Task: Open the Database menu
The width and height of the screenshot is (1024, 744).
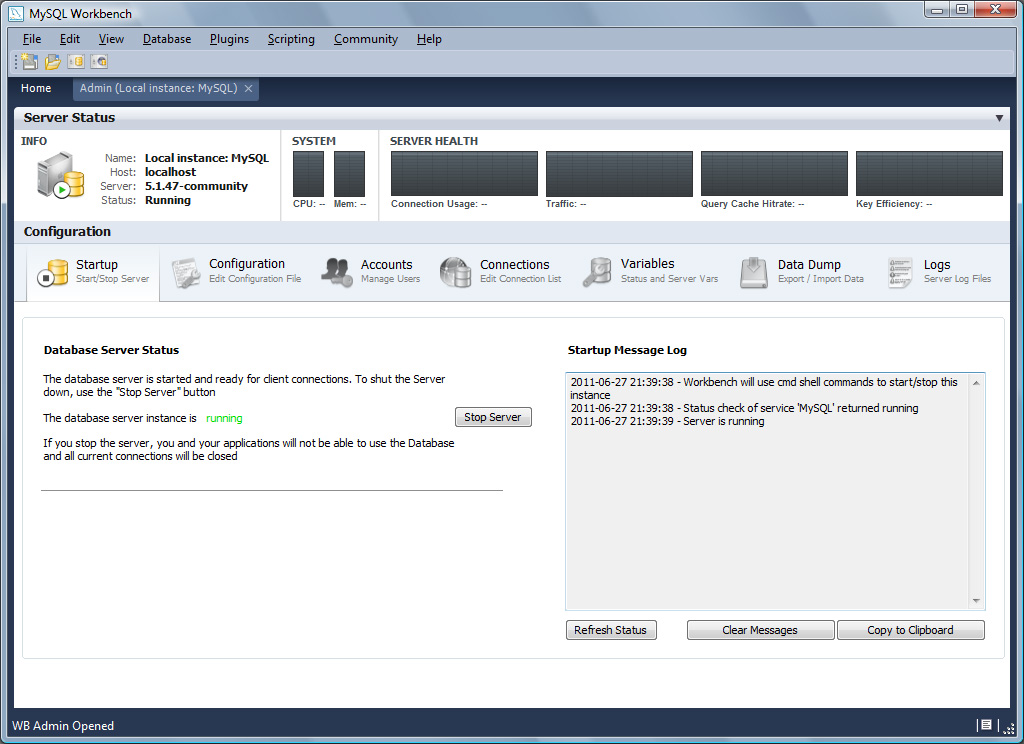Action: pos(167,39)
